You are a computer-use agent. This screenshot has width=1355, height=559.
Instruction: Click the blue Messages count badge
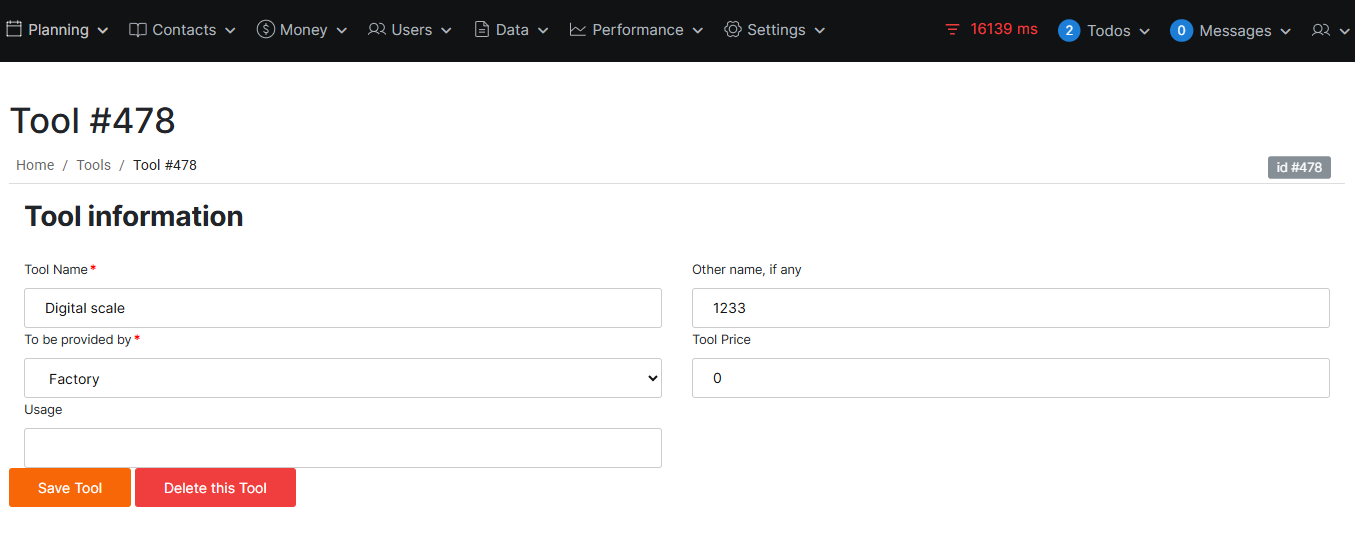1181,31
